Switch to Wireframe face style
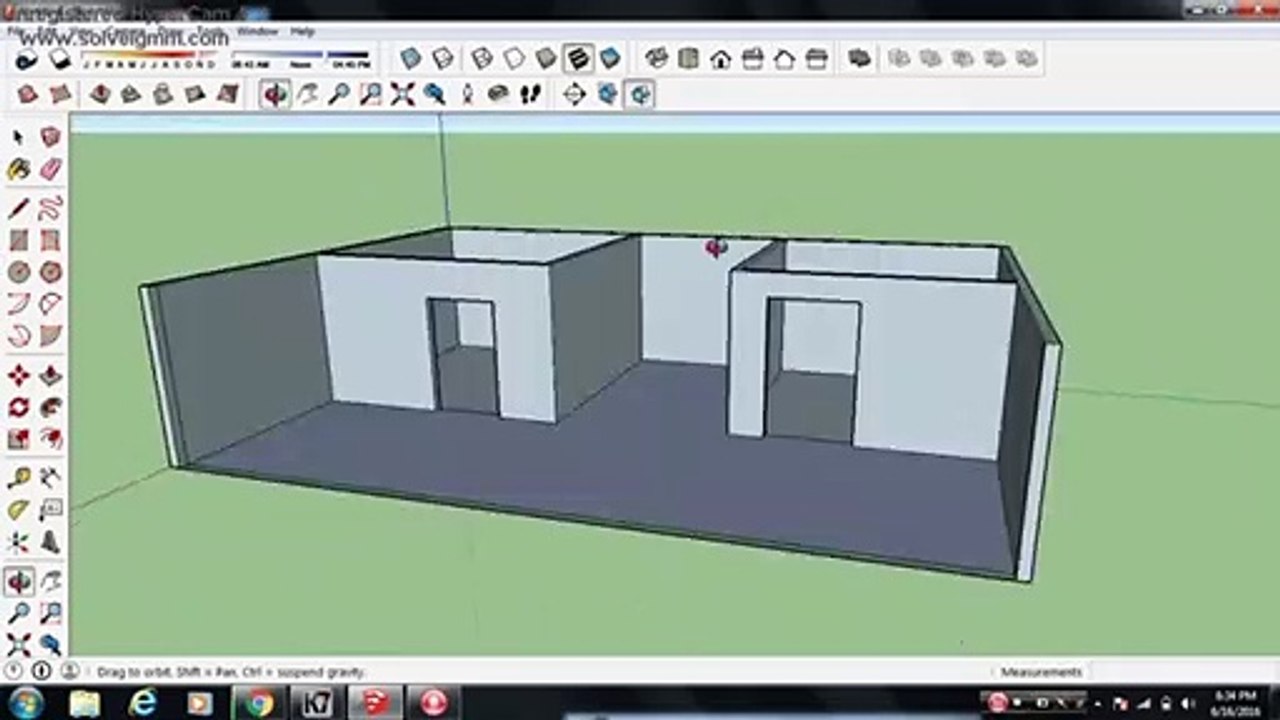The image size is (1280, 720). tap(482, 59)
